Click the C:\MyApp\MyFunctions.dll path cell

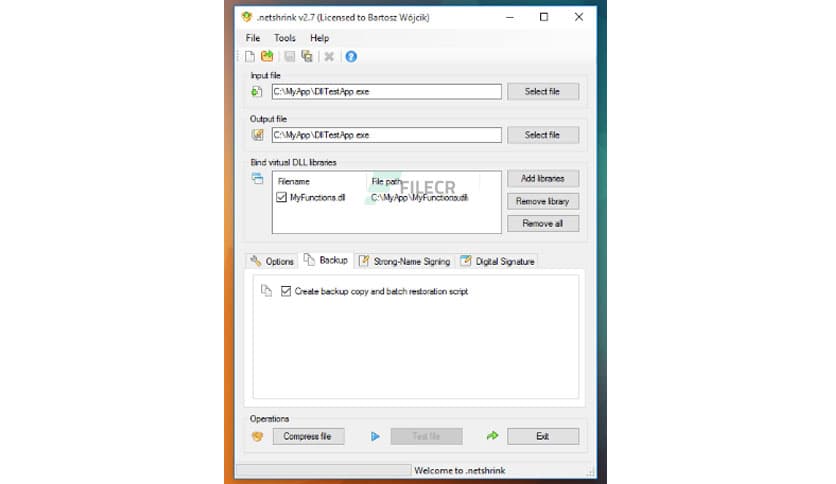coord(420,198)
